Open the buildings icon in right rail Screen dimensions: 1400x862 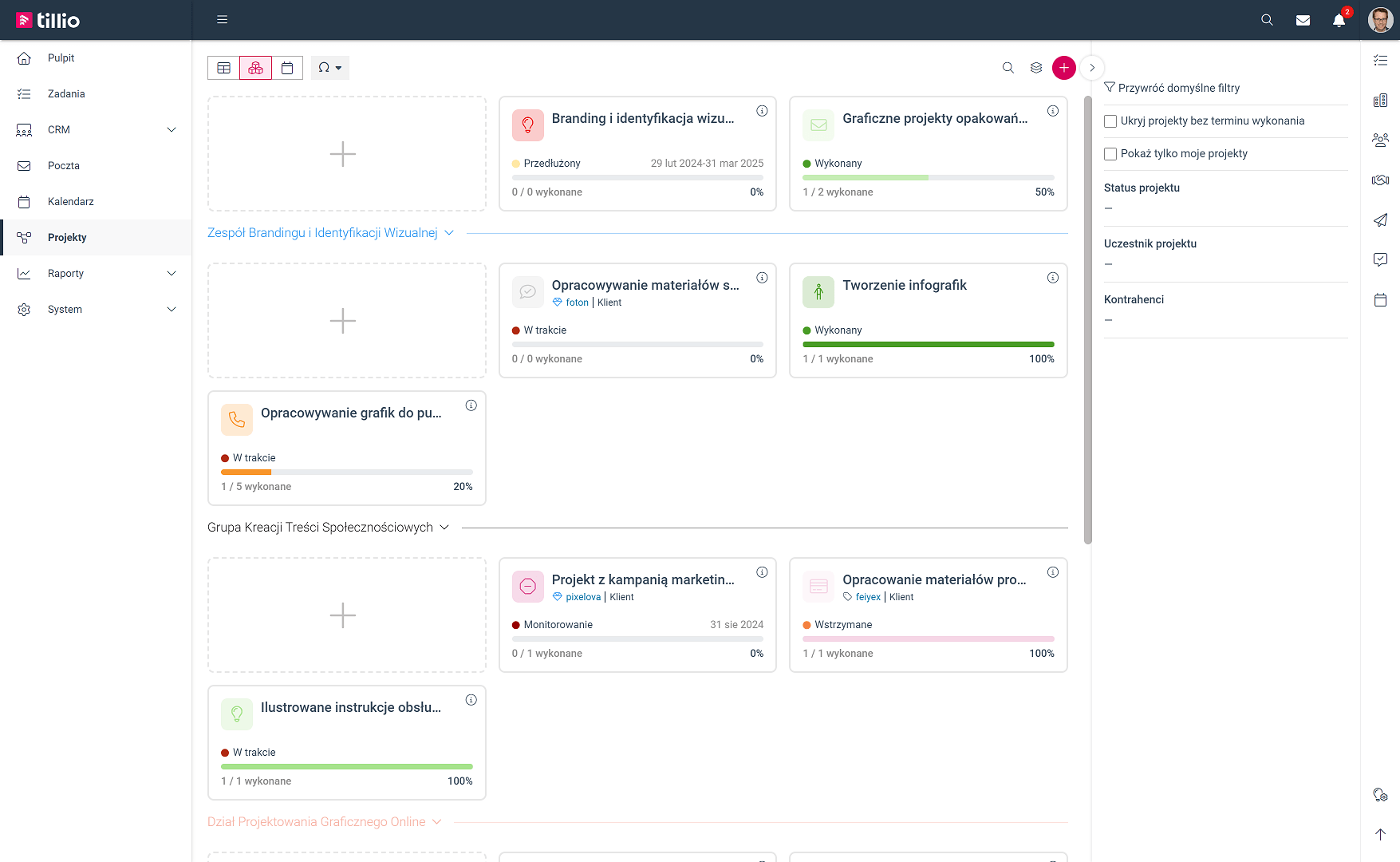click(x=1380, y=100)
